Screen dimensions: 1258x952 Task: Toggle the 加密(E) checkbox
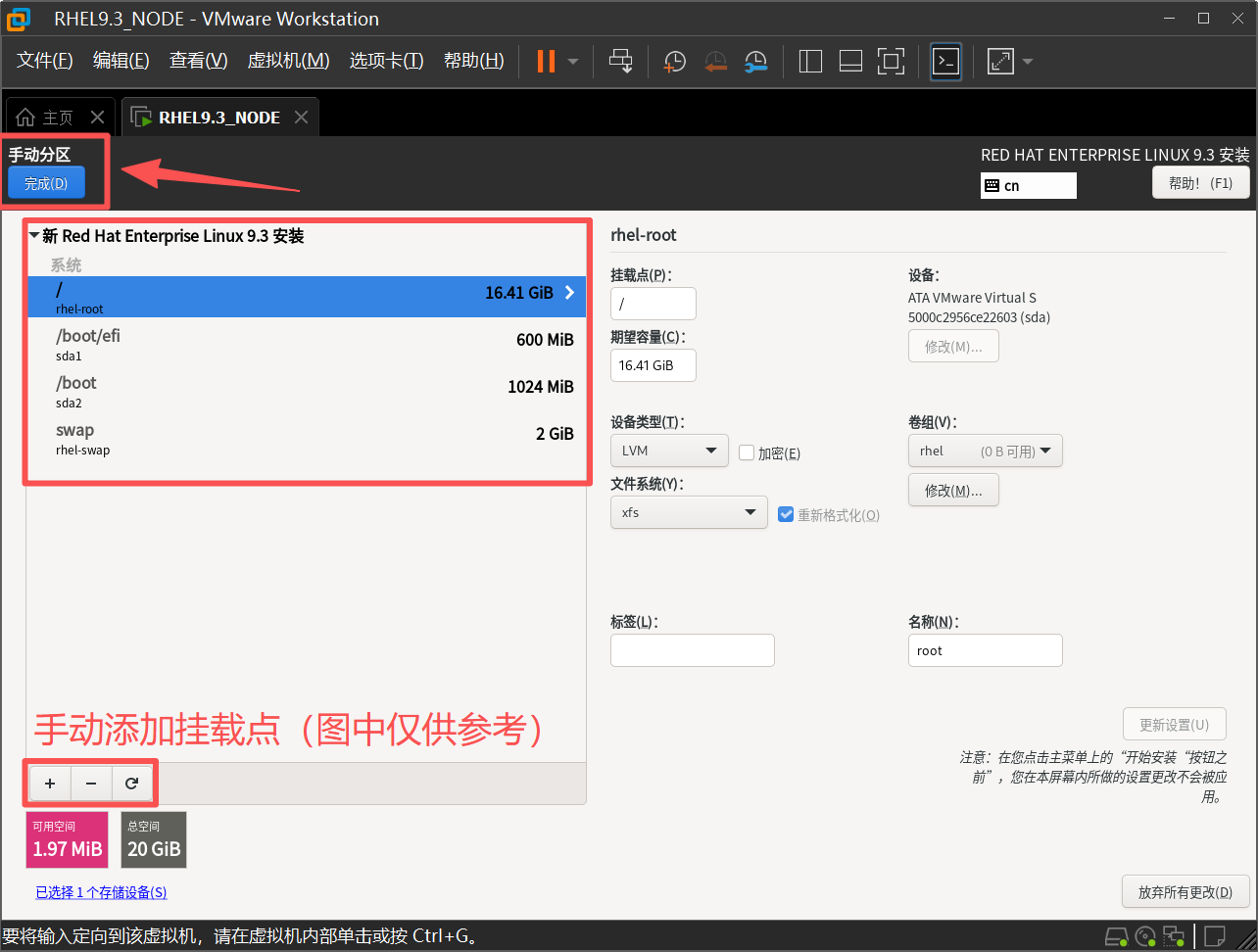(x=747, y=453)
